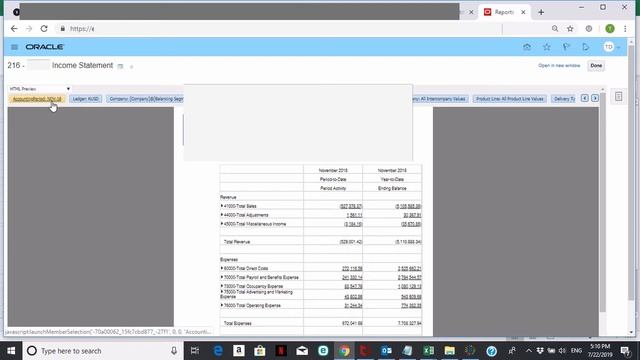Click the Year-to-Date column header

[392, 179]
